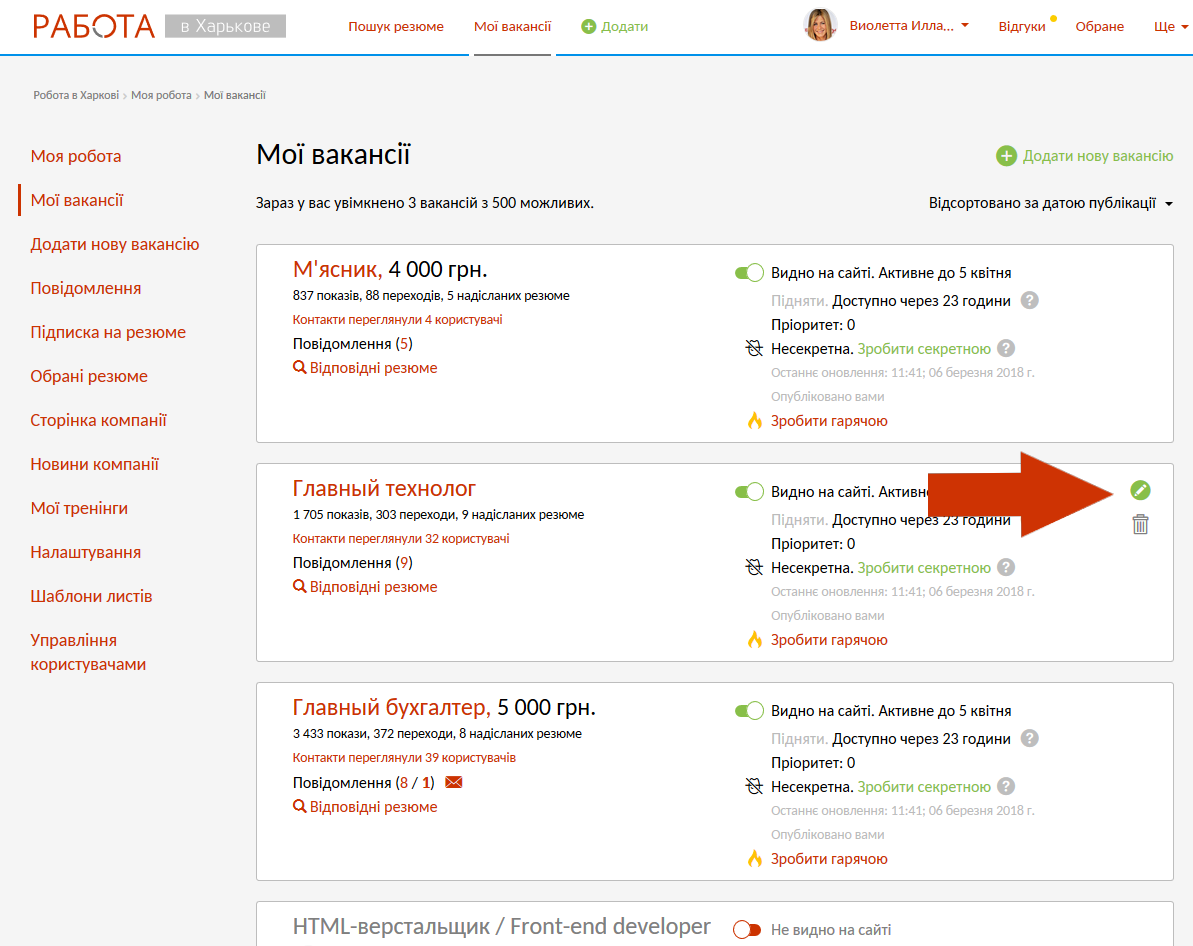Image resolution: width=1193 pixels, height=946 pixels.
Task: Click the flame icon for М'ясник vacancy
Action: tap(755, 421)
